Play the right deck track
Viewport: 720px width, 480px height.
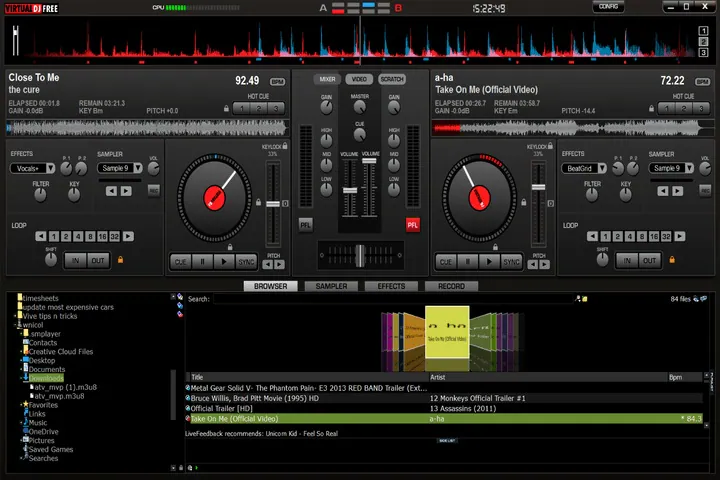tap(489, 262)
